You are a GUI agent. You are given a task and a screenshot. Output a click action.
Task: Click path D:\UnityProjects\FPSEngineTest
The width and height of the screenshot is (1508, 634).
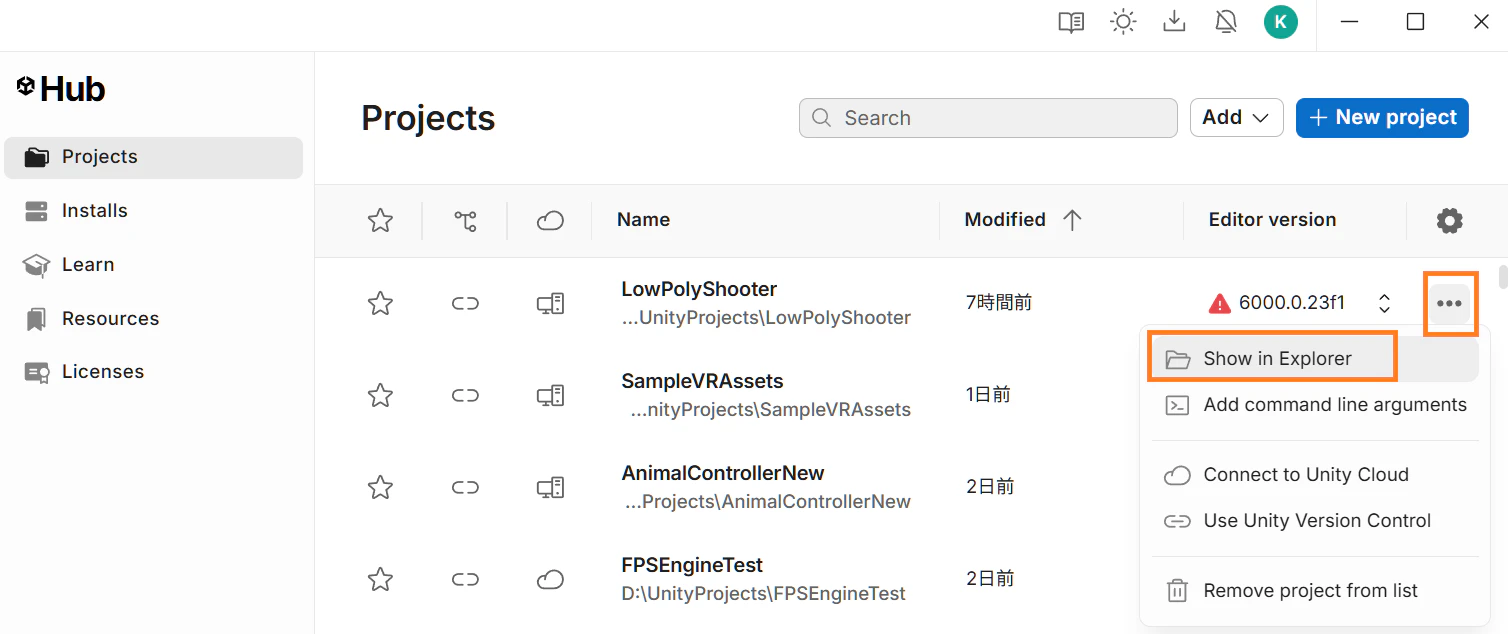tap(763, 593)
